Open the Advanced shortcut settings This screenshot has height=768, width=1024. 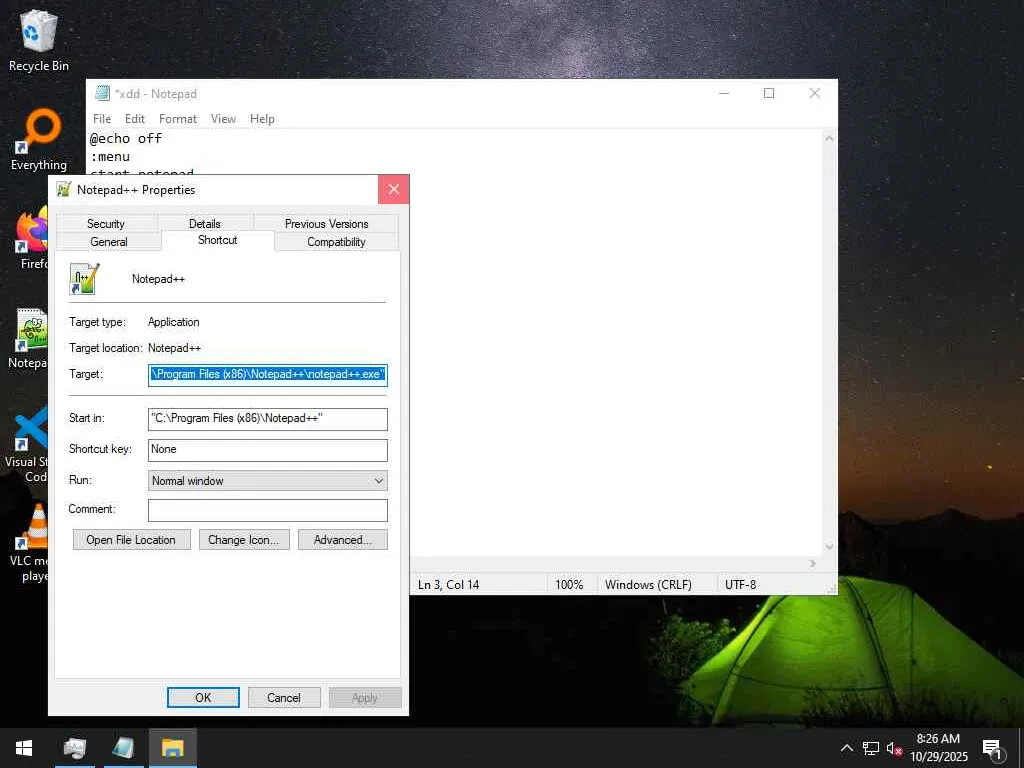[342, 540]
